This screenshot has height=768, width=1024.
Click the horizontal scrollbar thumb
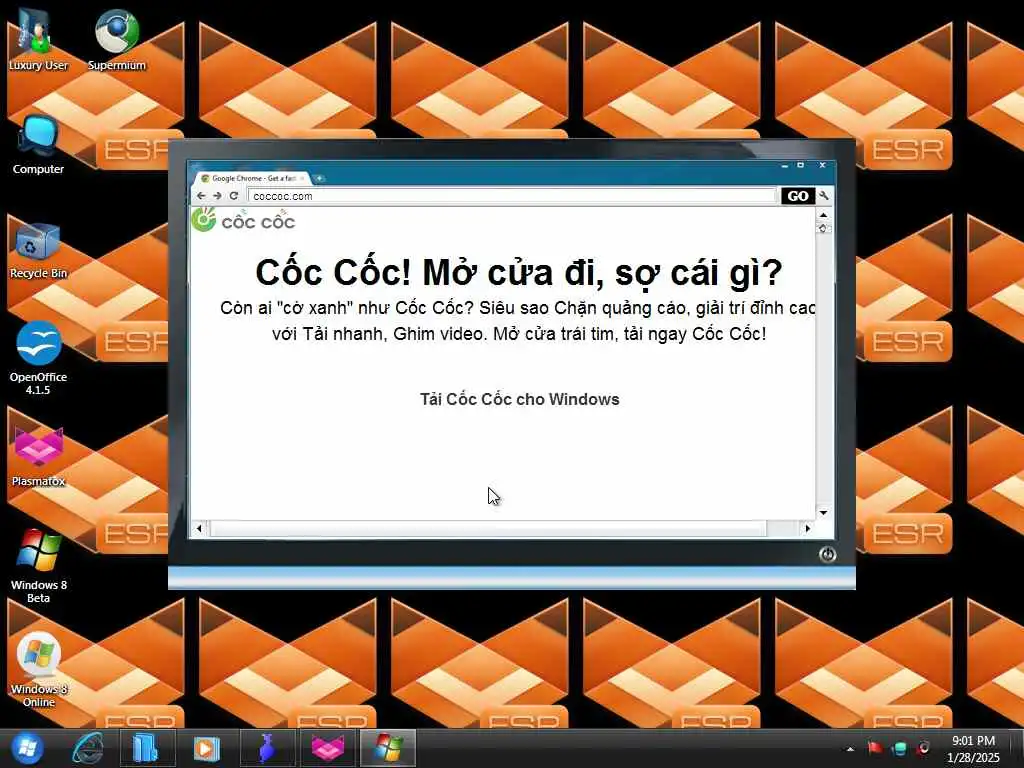(488, 528)
